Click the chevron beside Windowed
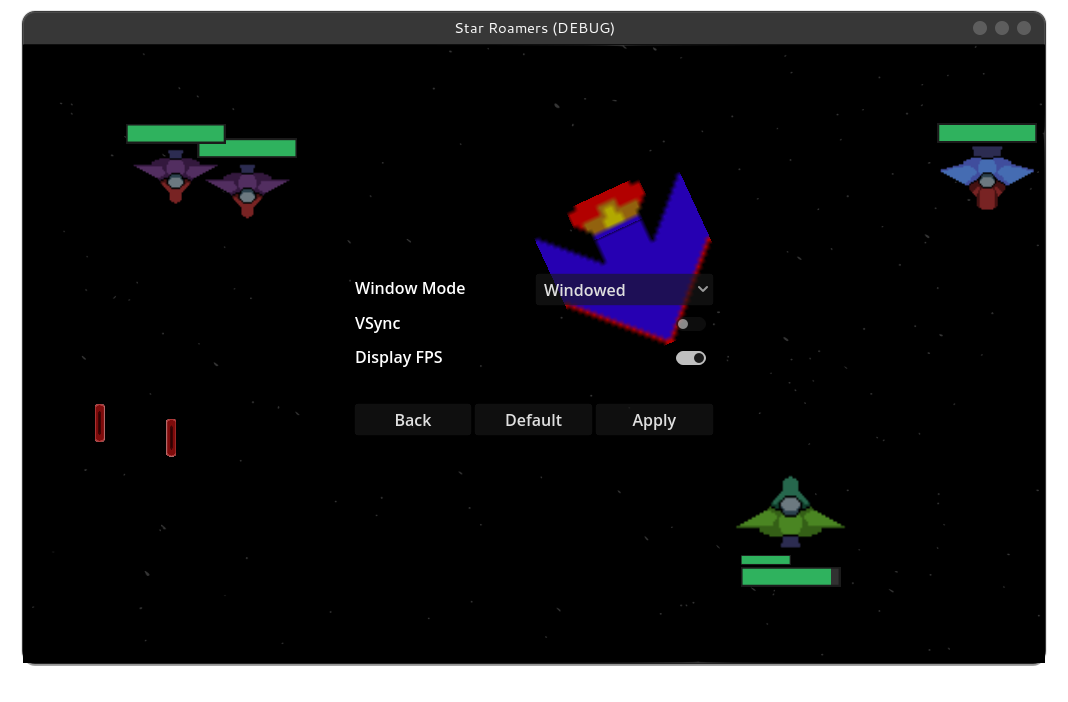This screenshot has width=1068, height=702. (703, 289)
